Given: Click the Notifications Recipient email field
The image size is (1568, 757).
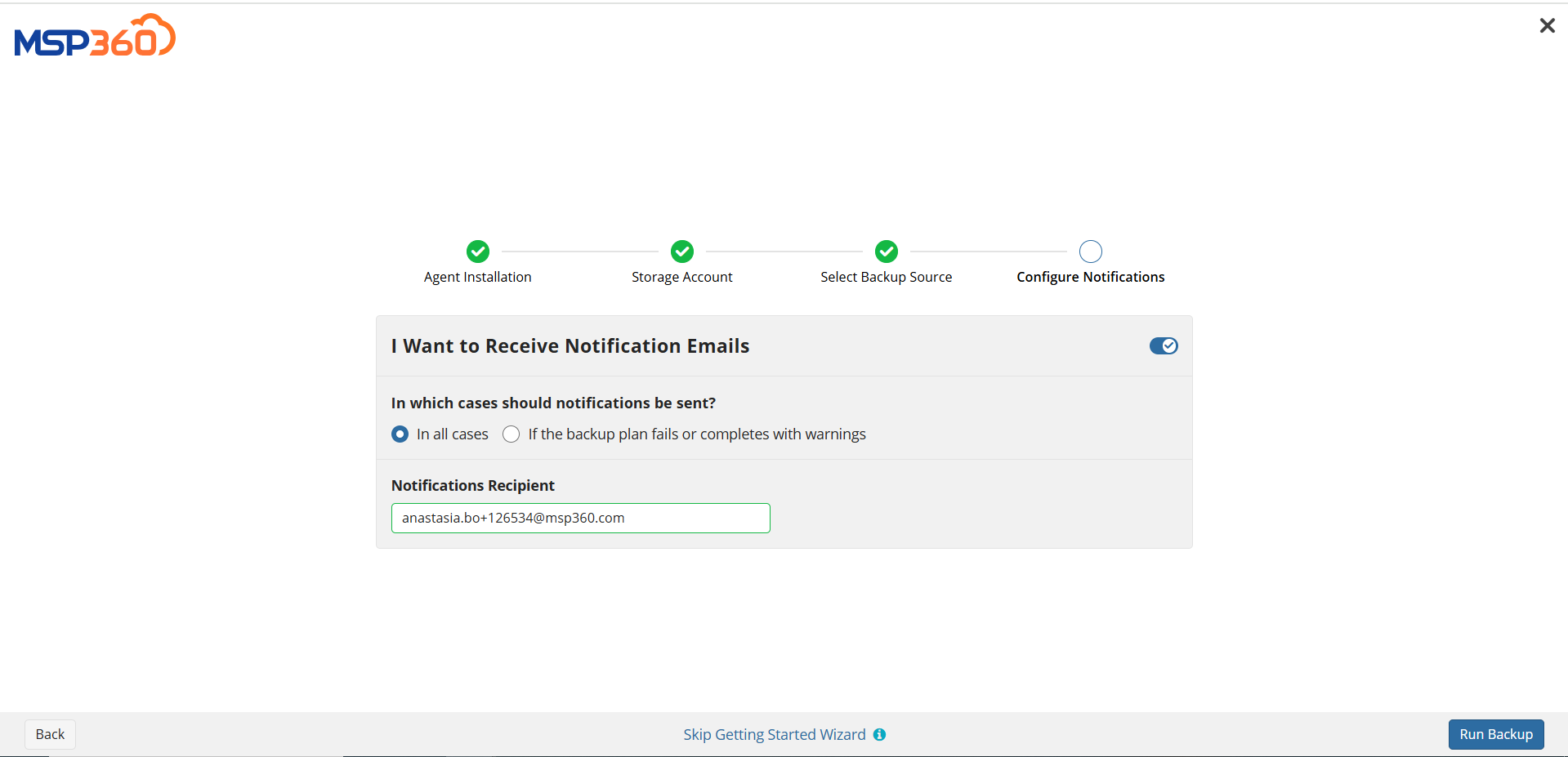Looking at the screenshot, I should (580, 518).
